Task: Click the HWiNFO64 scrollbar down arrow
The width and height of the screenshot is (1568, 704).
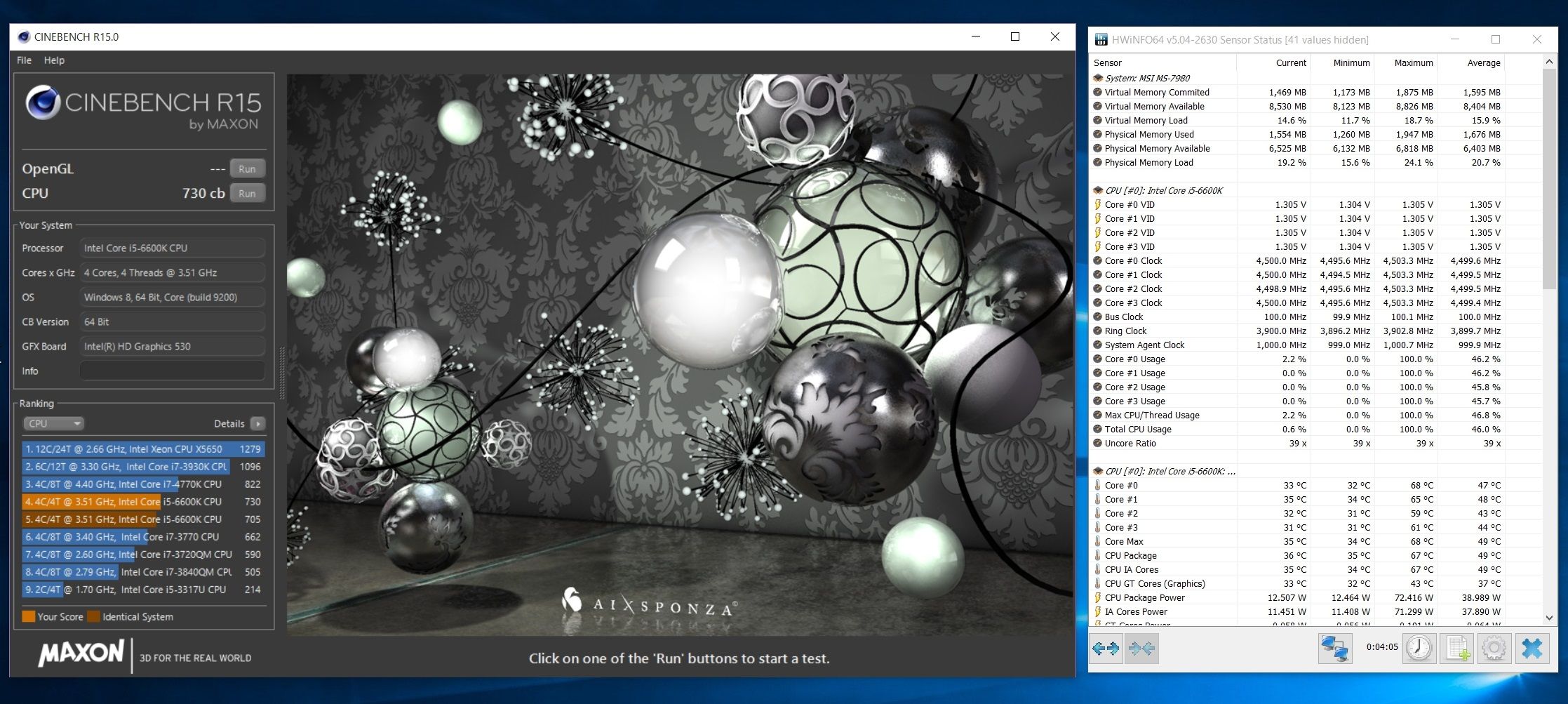Action: [1549, 618]
